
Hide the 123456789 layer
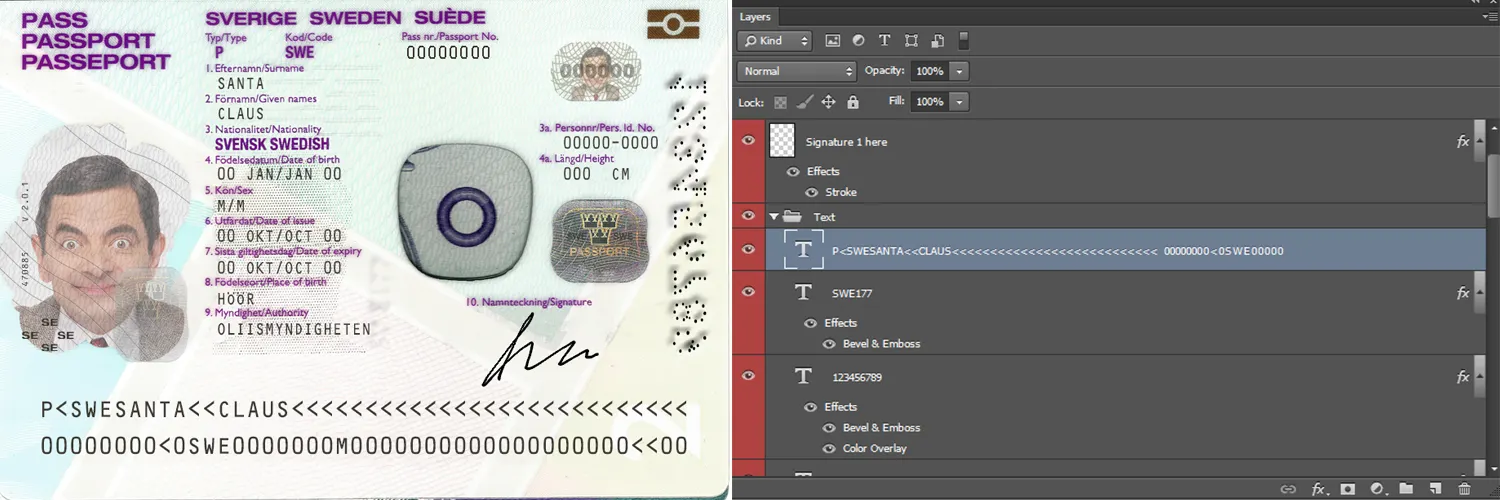click(x=748, y=375)
